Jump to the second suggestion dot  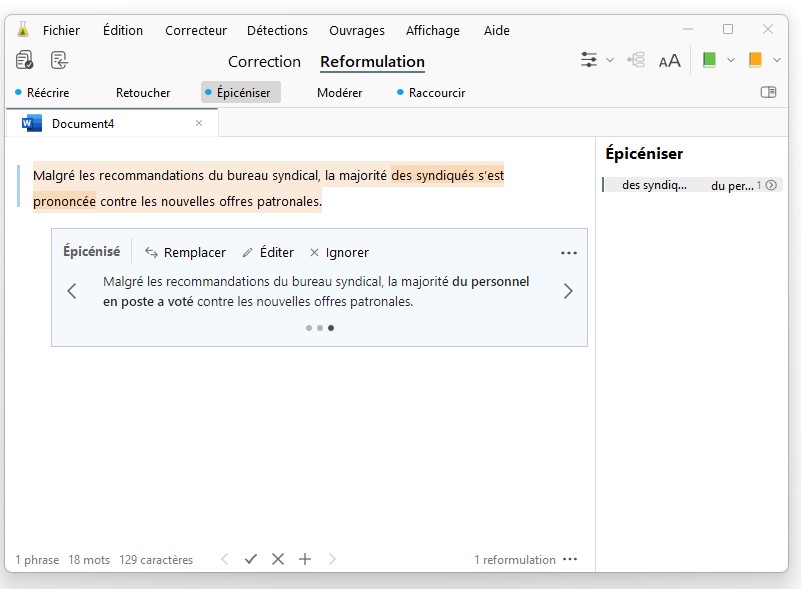(x=320, y=328)
